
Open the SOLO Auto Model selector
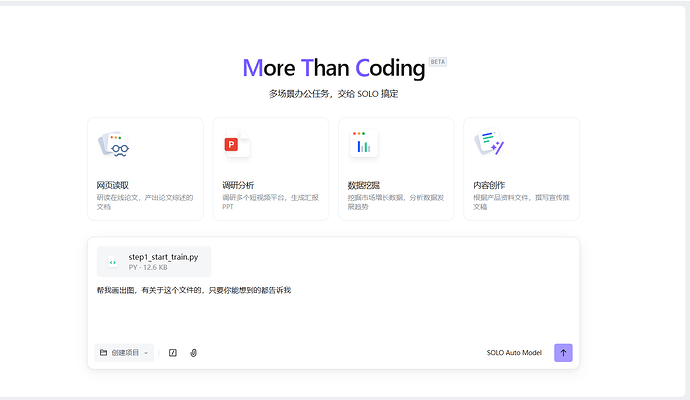[x=514, y=353]
